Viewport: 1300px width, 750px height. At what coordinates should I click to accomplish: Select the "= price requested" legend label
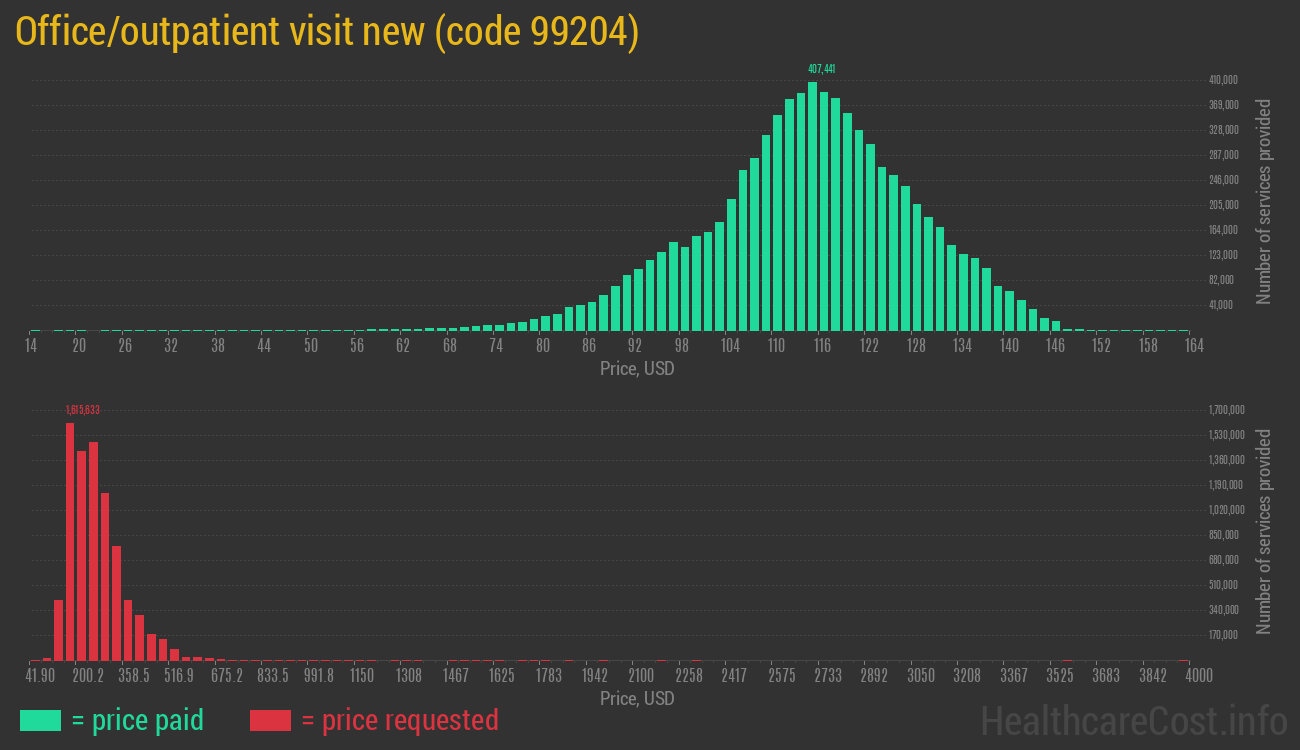click(399, 720)
